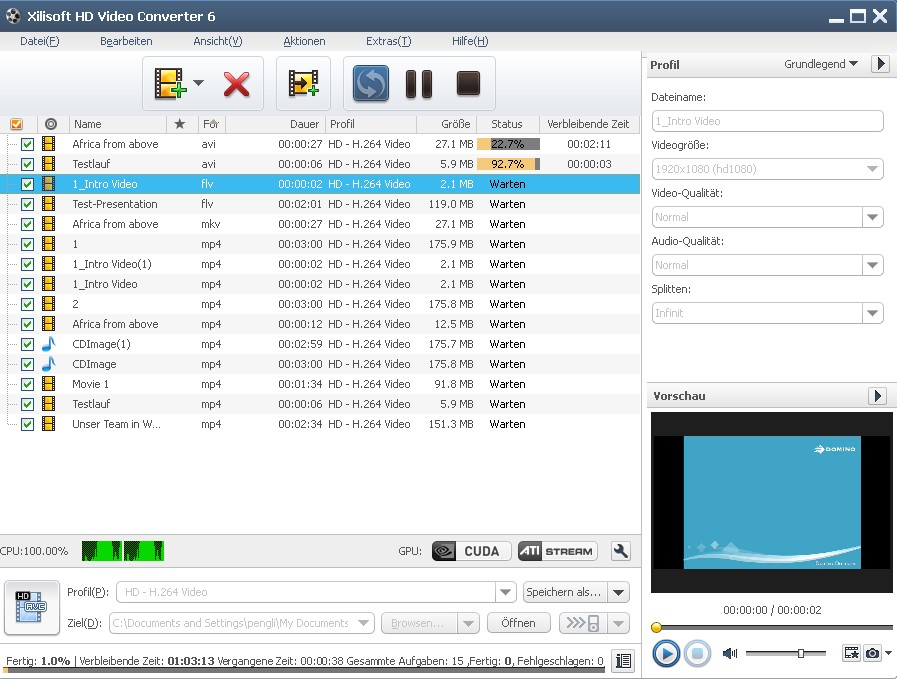Viewport: 897px width, 679px height.
Task: Uncheck the 1_Intro Video(1) checkbox
Action: [x=27, y=264]
